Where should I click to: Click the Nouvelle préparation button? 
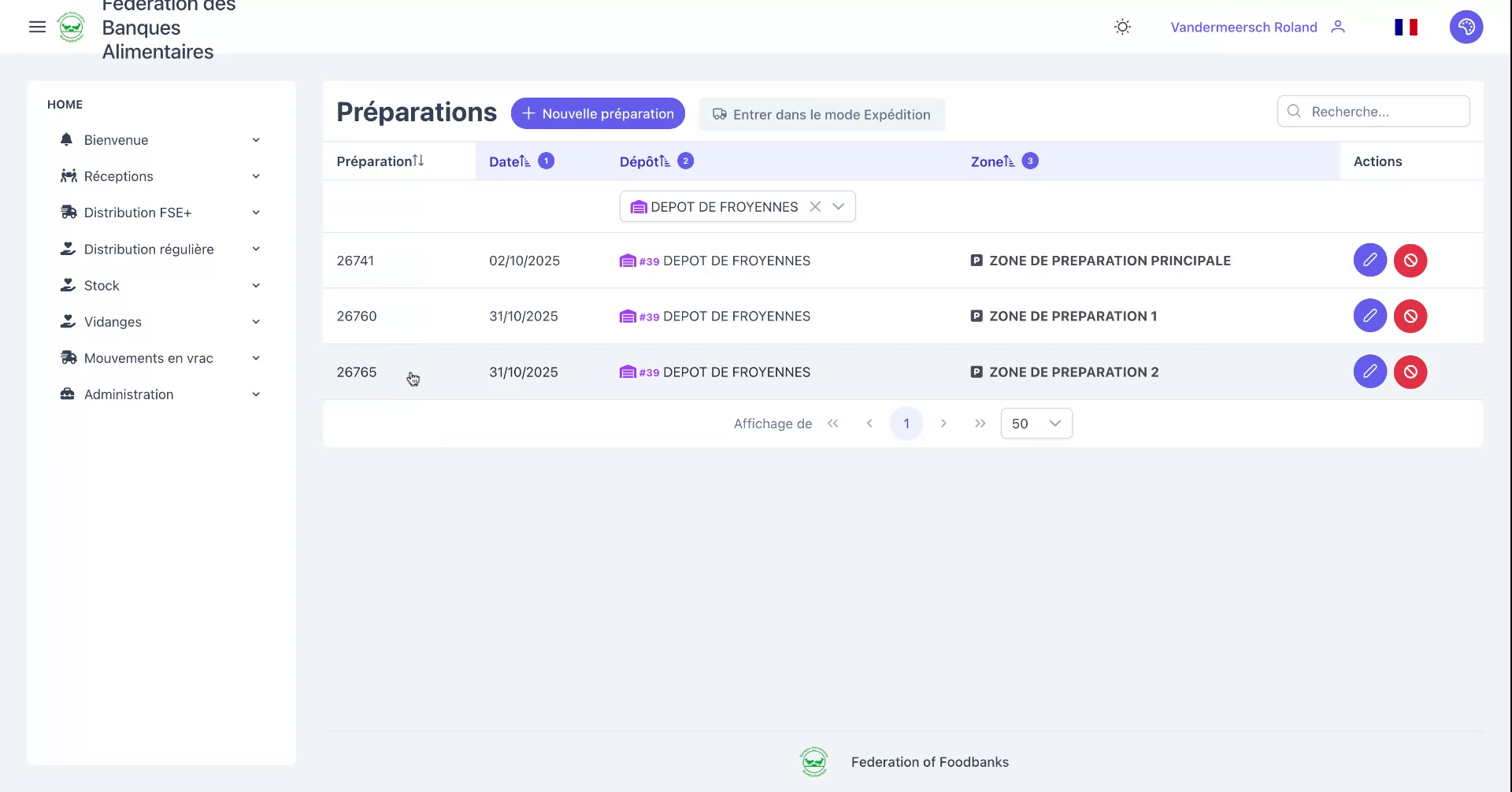pyautogui.click(x=597, y=113)
